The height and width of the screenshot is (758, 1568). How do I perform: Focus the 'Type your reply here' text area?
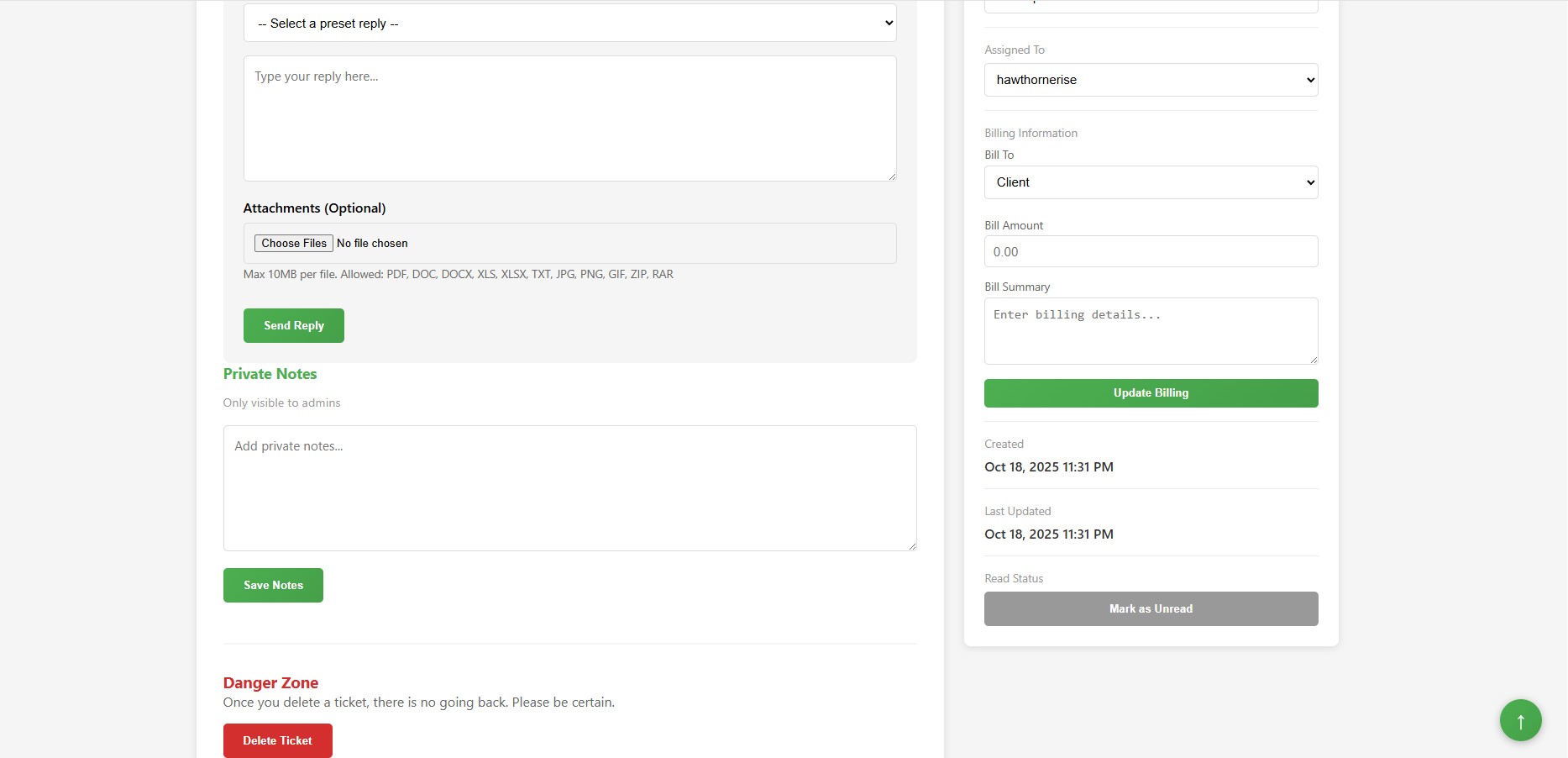[569, 118]
